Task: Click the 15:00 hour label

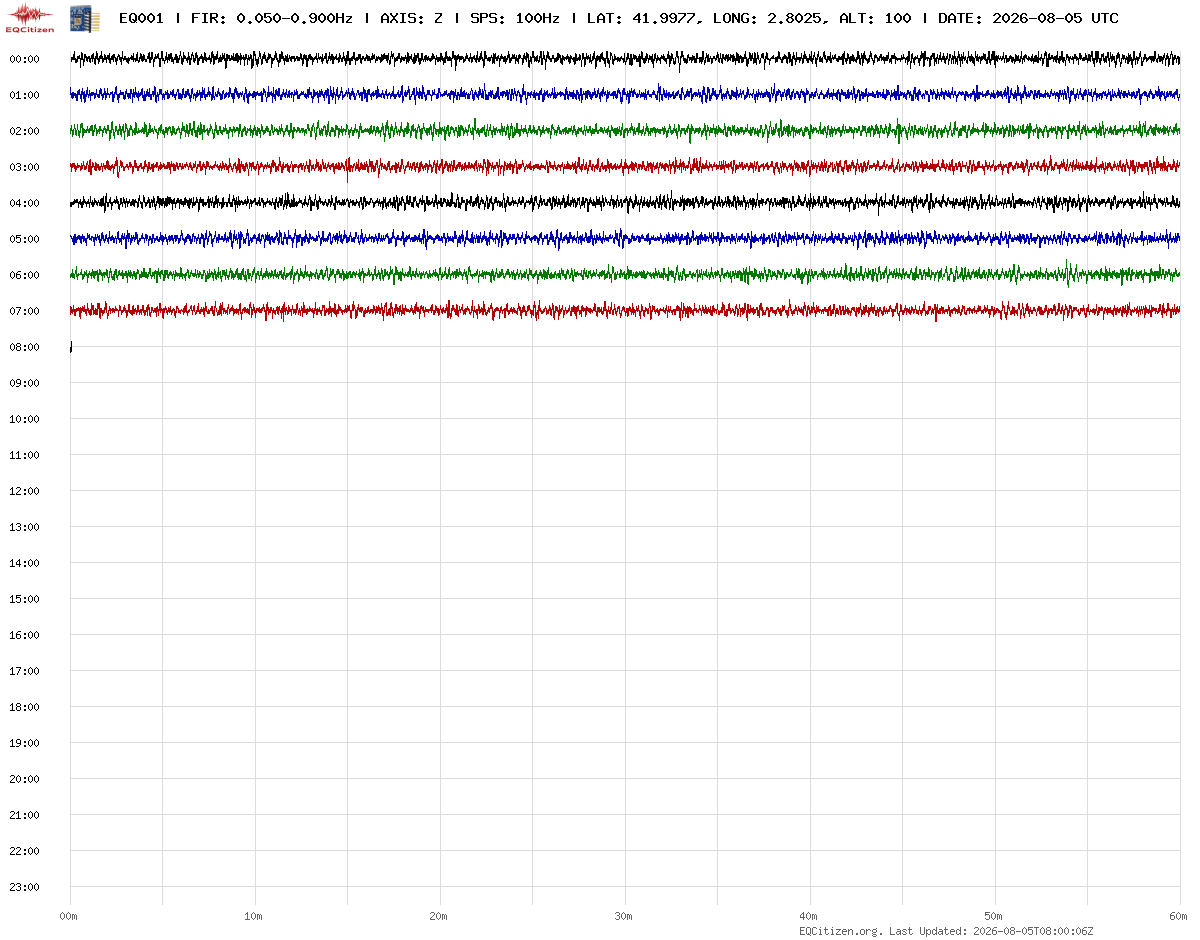Action: pos(24,599)
